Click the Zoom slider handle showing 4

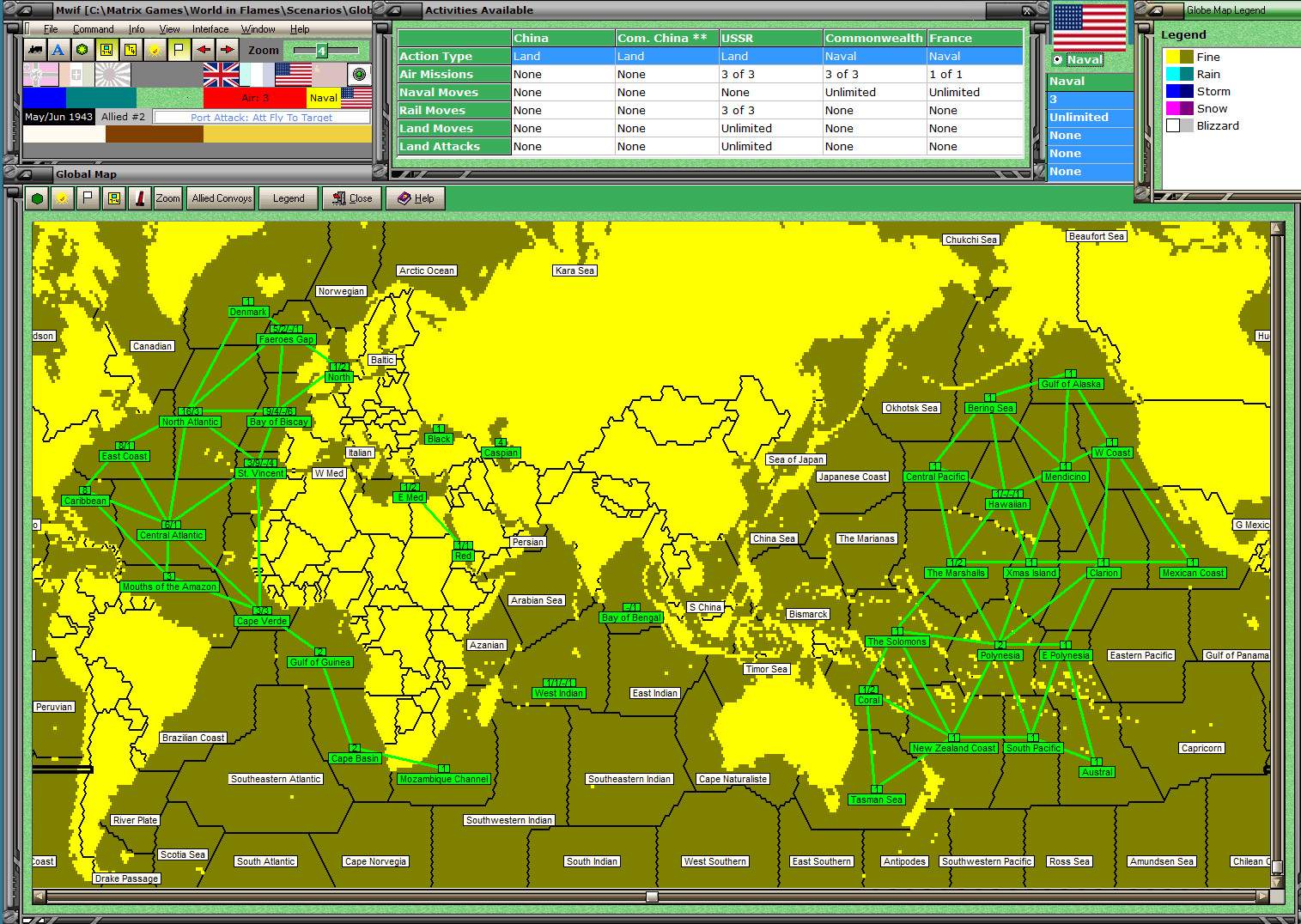click(321, 51)
